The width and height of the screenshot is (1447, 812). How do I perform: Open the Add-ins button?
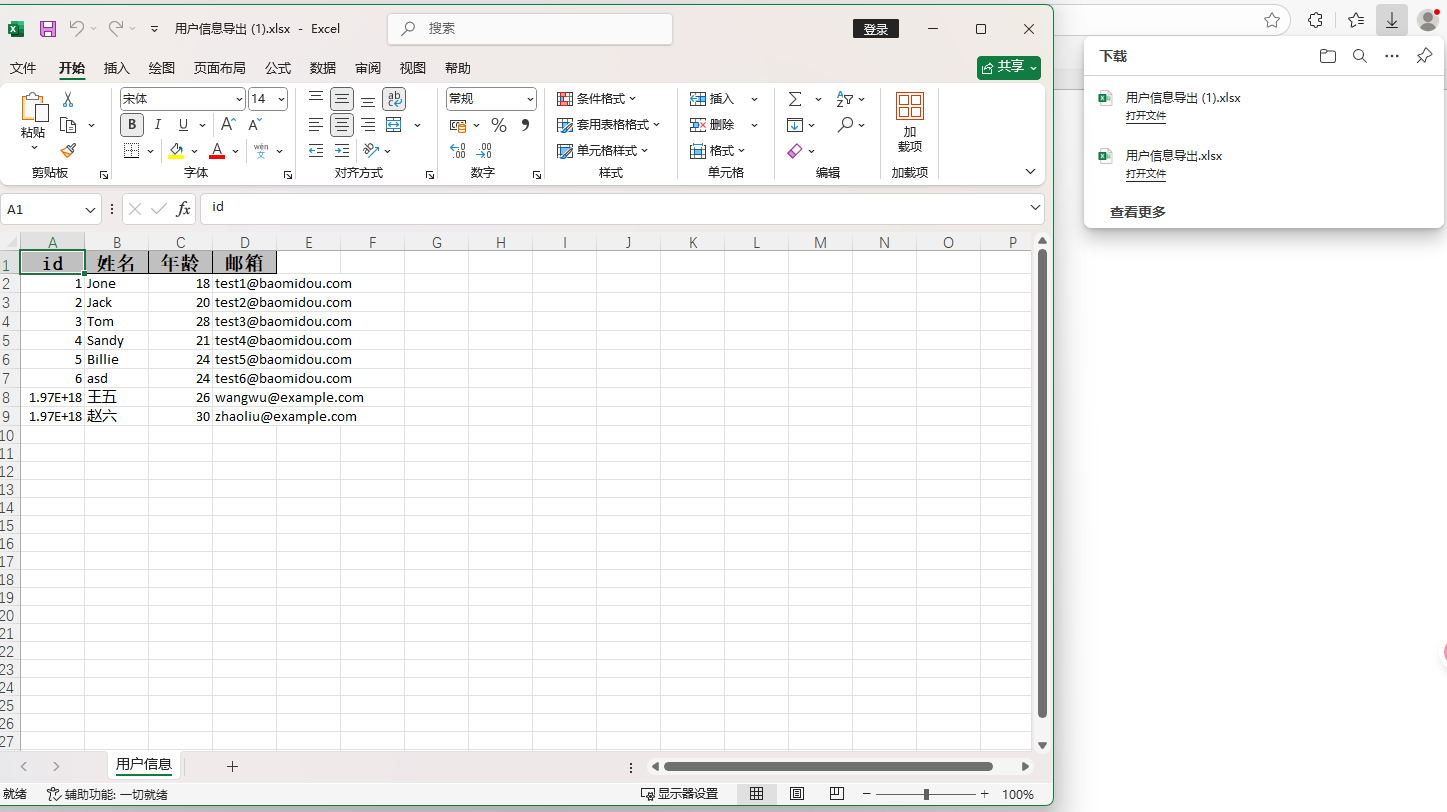click(x=909, y=122)
